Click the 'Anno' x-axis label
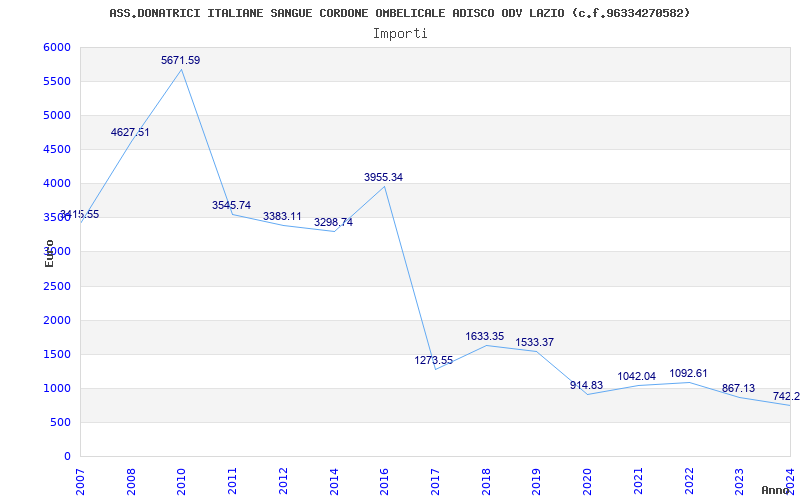Screen dimensions: 800x500 coord(776,490)
